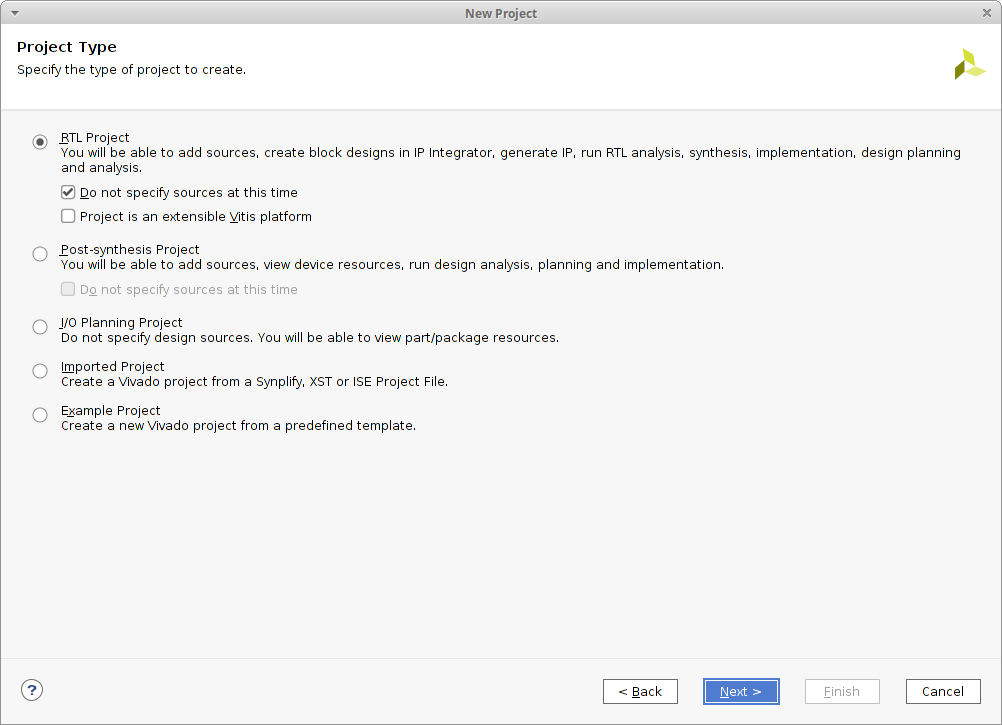The height and width of the screenshot is (725, 1002).
Task: Choose the Post-synthesis Project option
Action: (x=40, y=254)
